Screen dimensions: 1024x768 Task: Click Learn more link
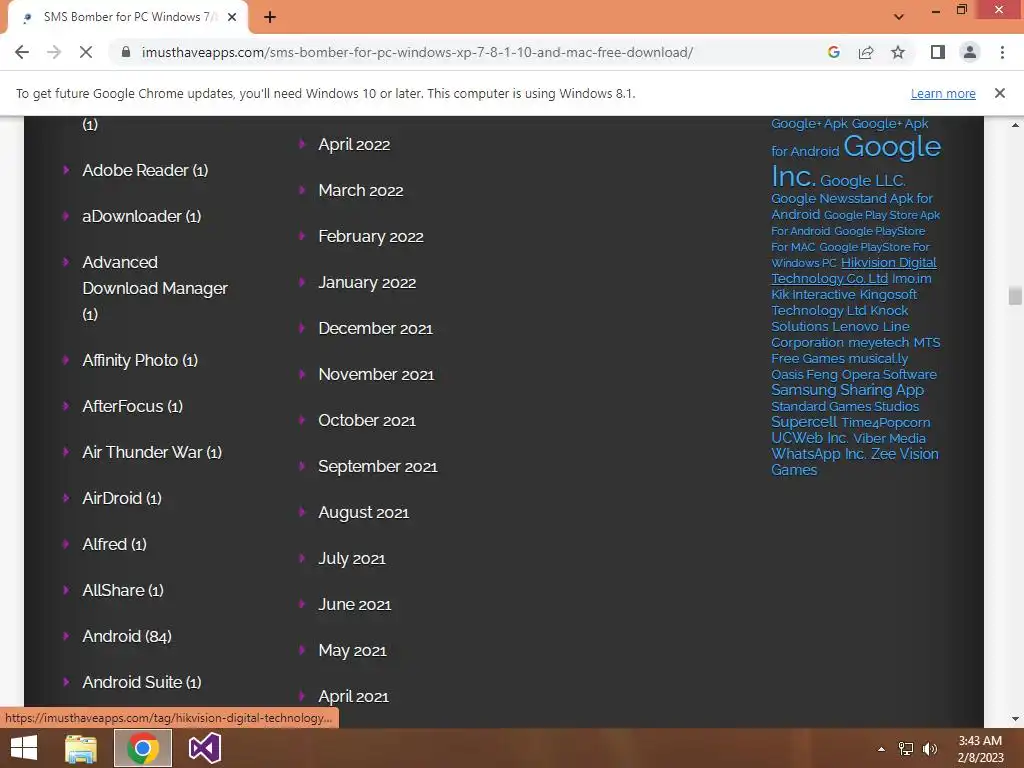pyautogui.click(x=943, y=93)
